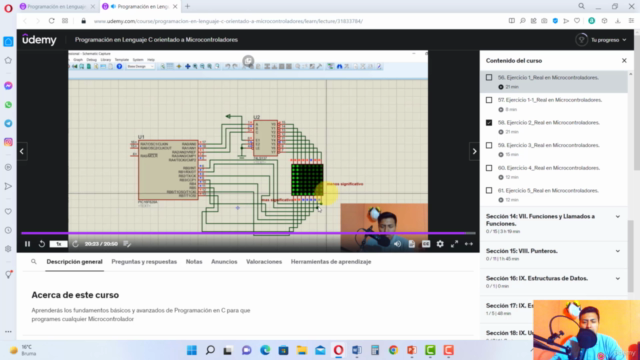Check lecture 60 Ejercicio 4_Real checkbox
This screenshot has height=360, width=640.
pos(489,168)
